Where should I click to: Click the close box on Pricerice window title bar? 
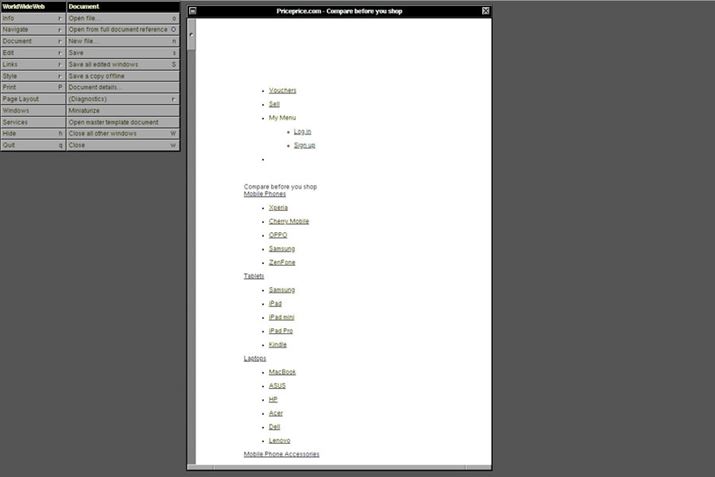[x=486, y=11]
